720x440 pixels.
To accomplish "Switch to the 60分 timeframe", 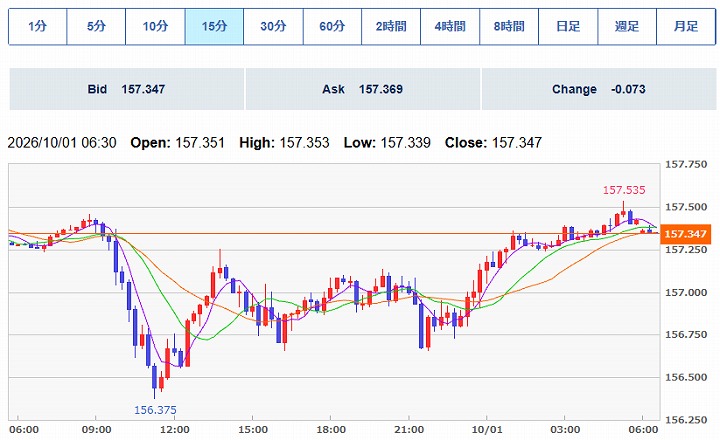I will click(332, 26).
